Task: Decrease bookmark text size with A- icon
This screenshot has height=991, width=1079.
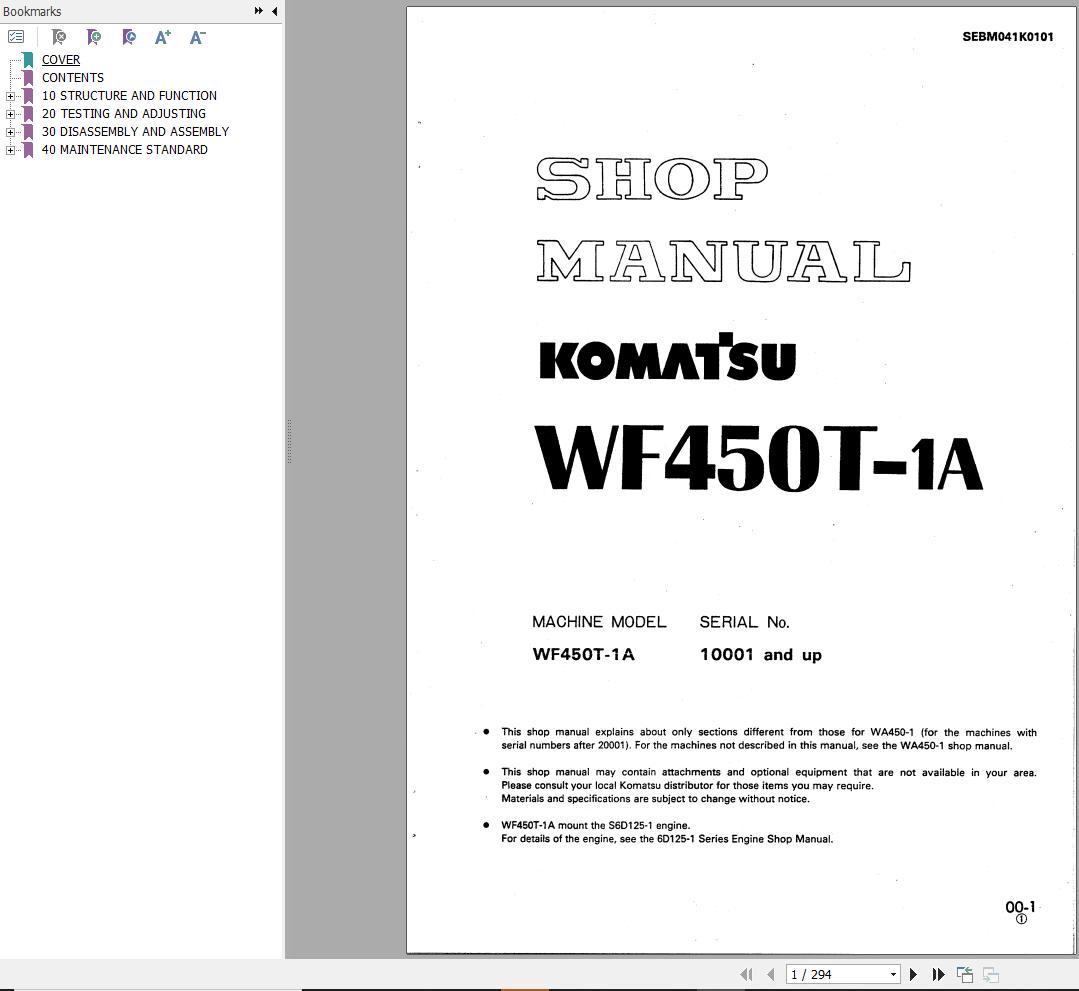Action: click(195, 36)
